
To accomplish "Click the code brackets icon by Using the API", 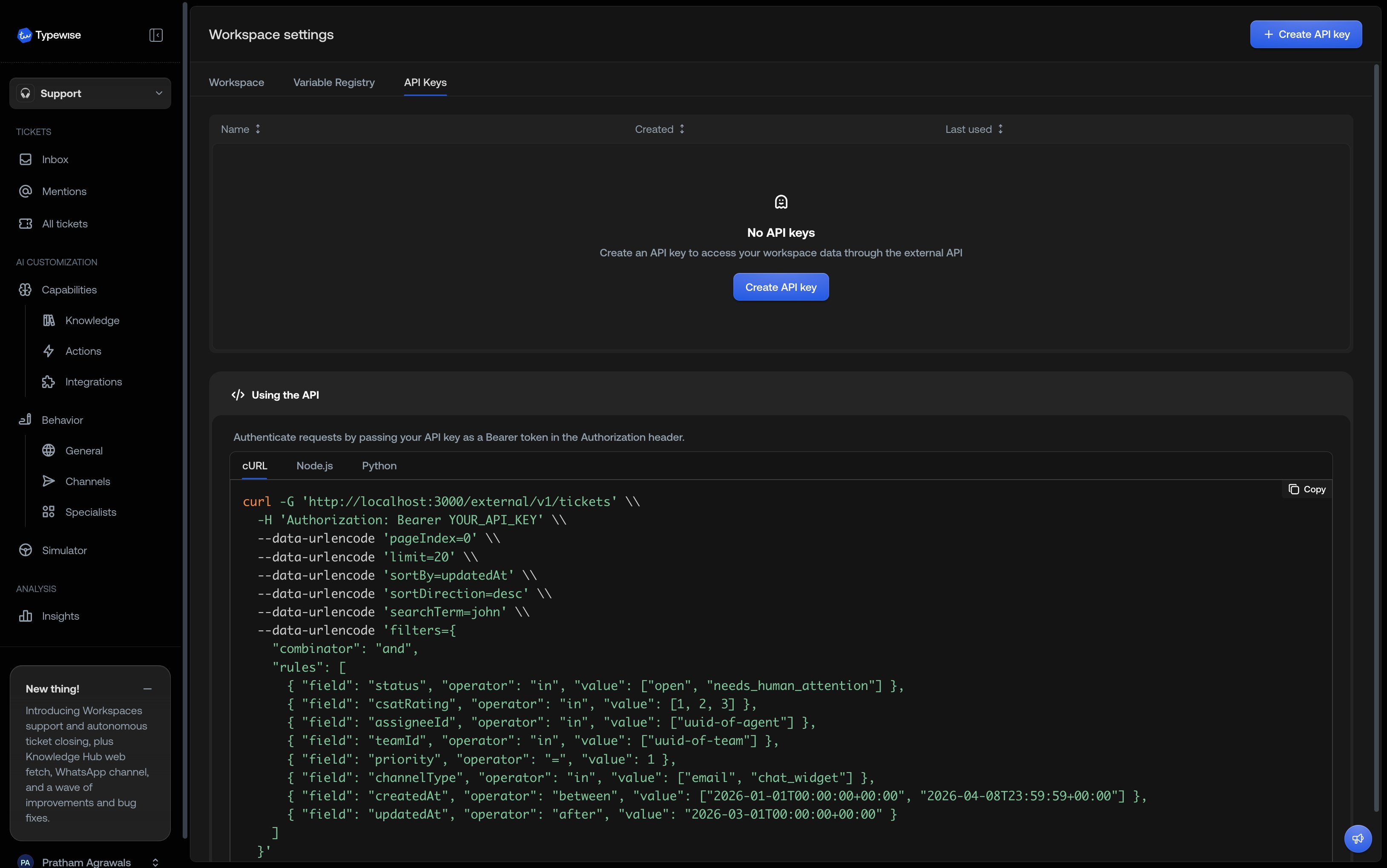I will (238, 395).
